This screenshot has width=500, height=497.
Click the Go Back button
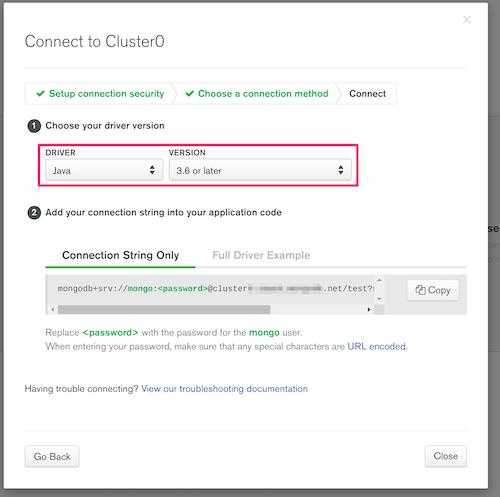(52, 456)
